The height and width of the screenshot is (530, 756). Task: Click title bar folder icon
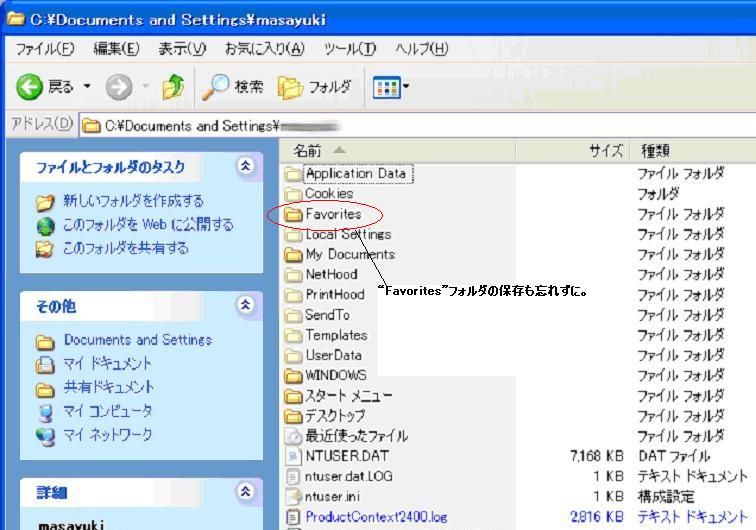(x=15, y=19)
